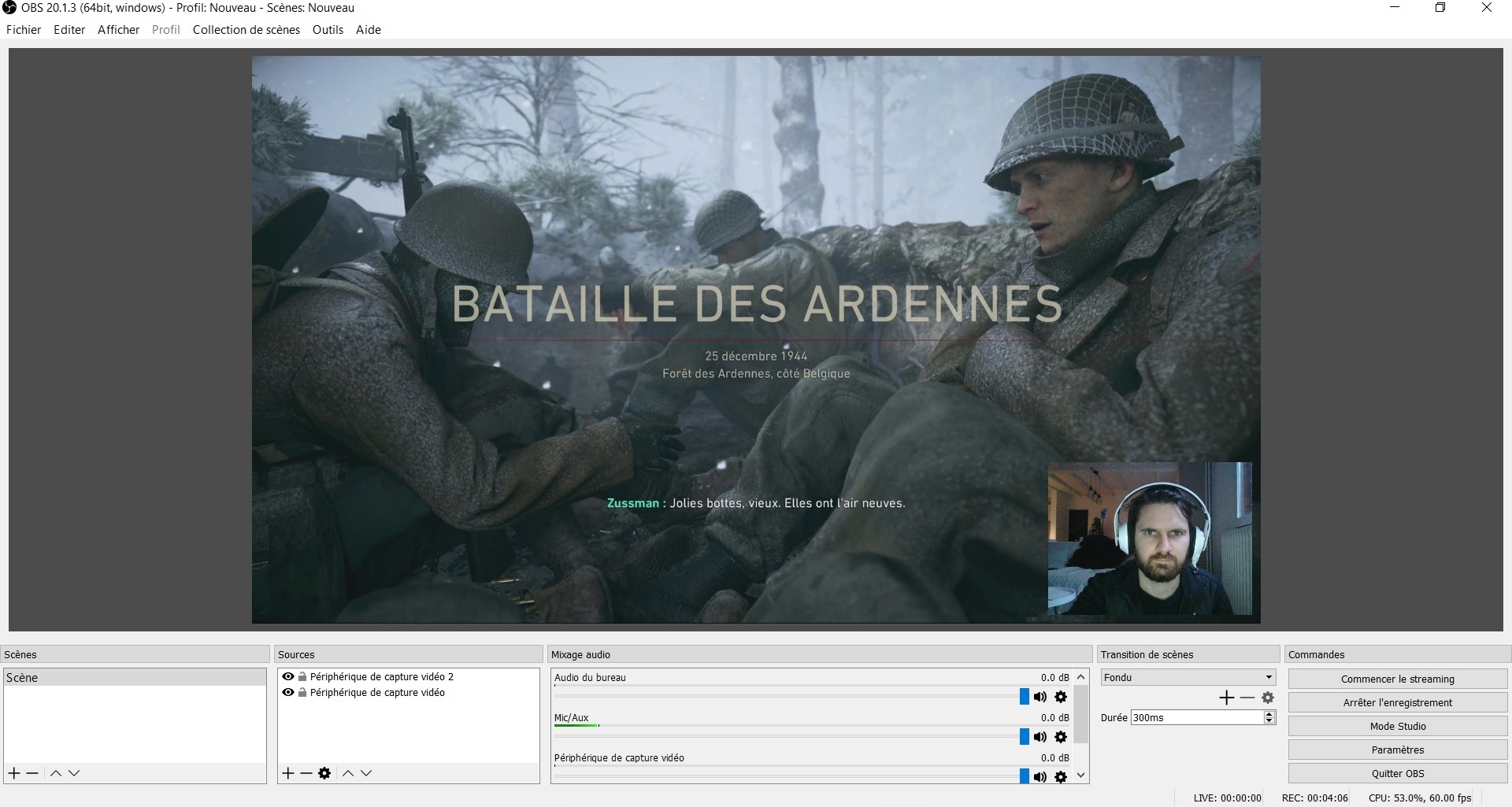Click webcam overlay in preview
The image size is (1512, 807).
1150,539
